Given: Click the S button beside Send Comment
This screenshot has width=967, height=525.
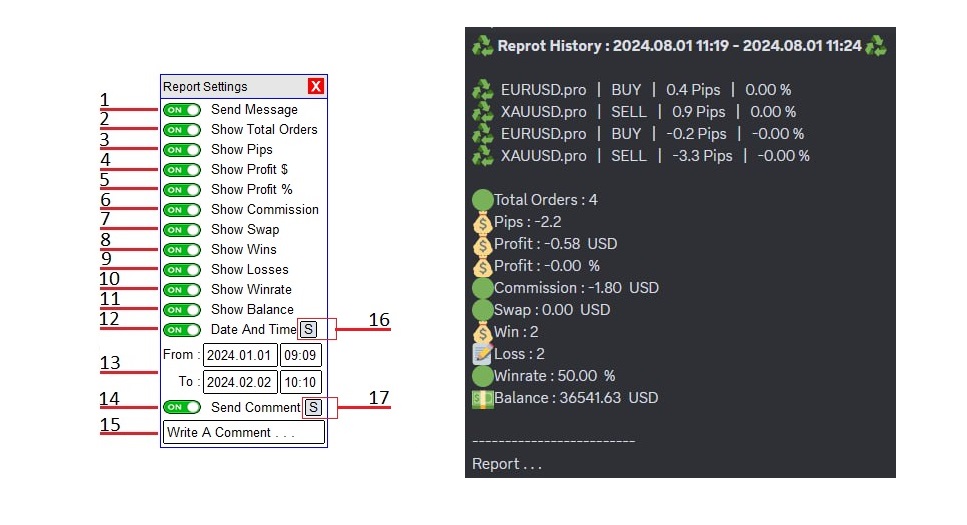Looking at the screenshot, I should coord(314,407).
